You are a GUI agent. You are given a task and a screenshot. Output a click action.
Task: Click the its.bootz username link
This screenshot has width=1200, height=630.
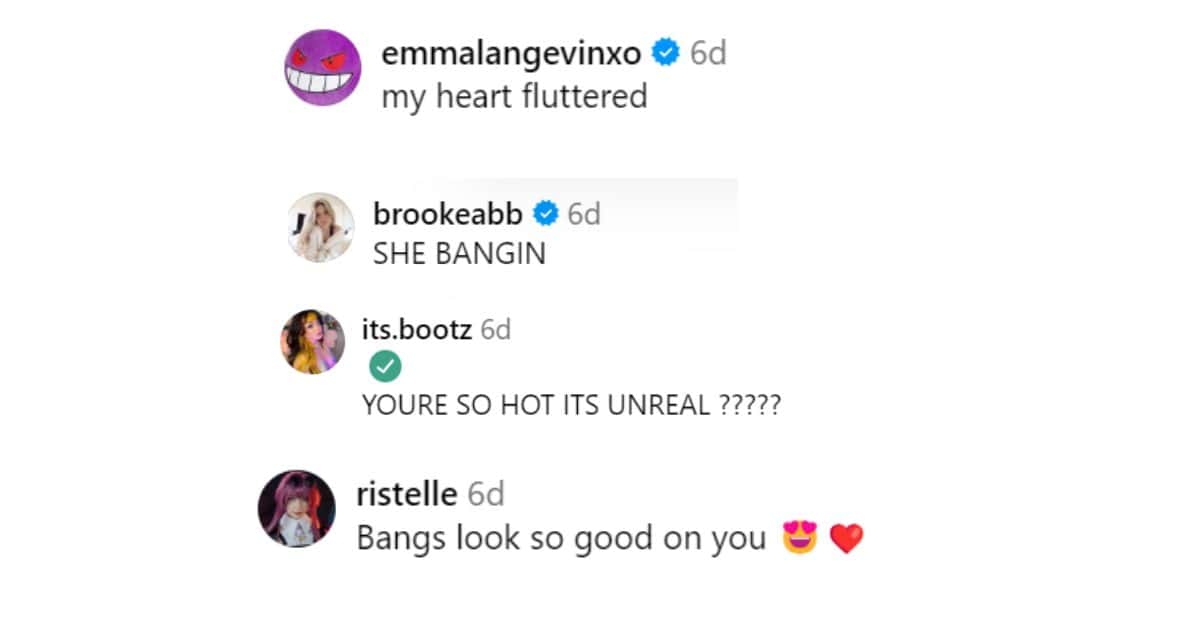point(416,329)
